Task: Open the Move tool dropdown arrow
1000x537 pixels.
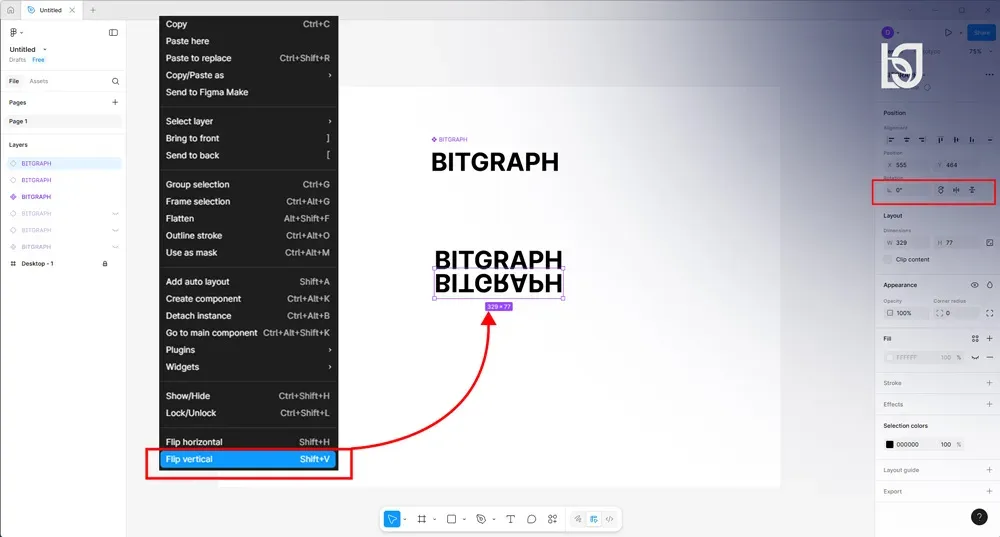Action: click(405, 519)
